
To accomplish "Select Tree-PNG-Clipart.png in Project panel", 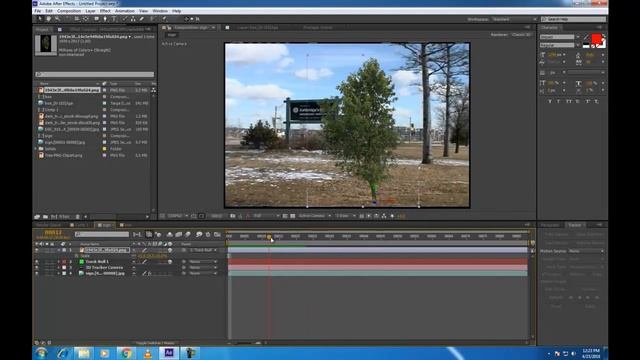I will [64, 156].
